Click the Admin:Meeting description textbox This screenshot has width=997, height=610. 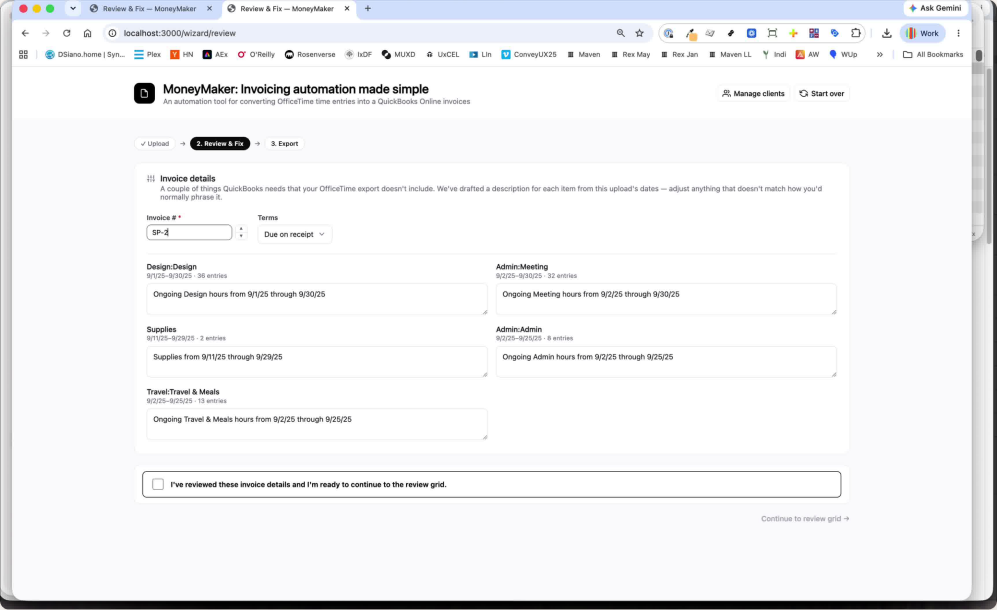[666, 299]
